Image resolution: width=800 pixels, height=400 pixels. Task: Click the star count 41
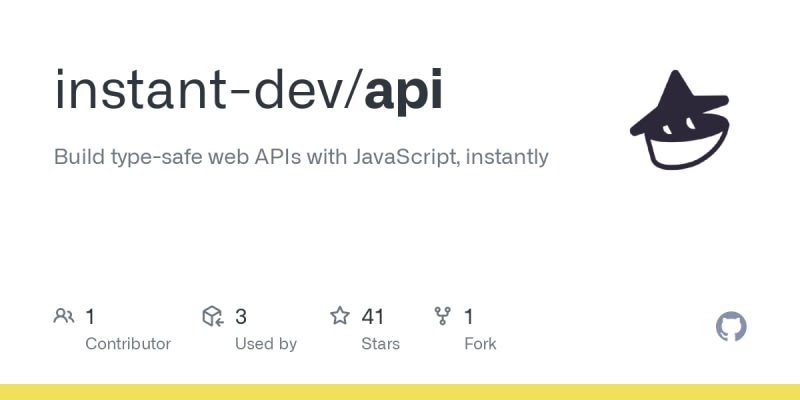[373, 317]
